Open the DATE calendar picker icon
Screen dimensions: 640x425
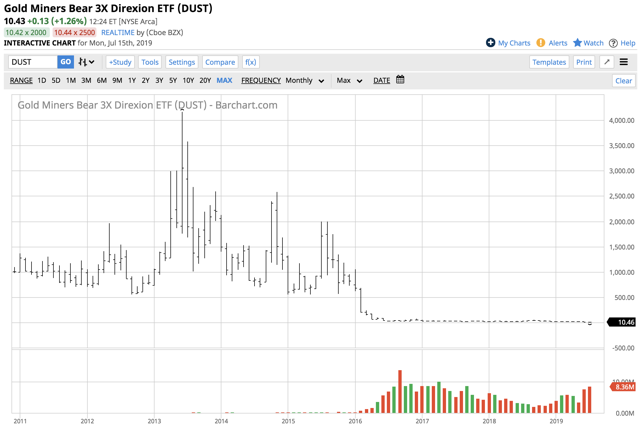click(x=400, y=80)
